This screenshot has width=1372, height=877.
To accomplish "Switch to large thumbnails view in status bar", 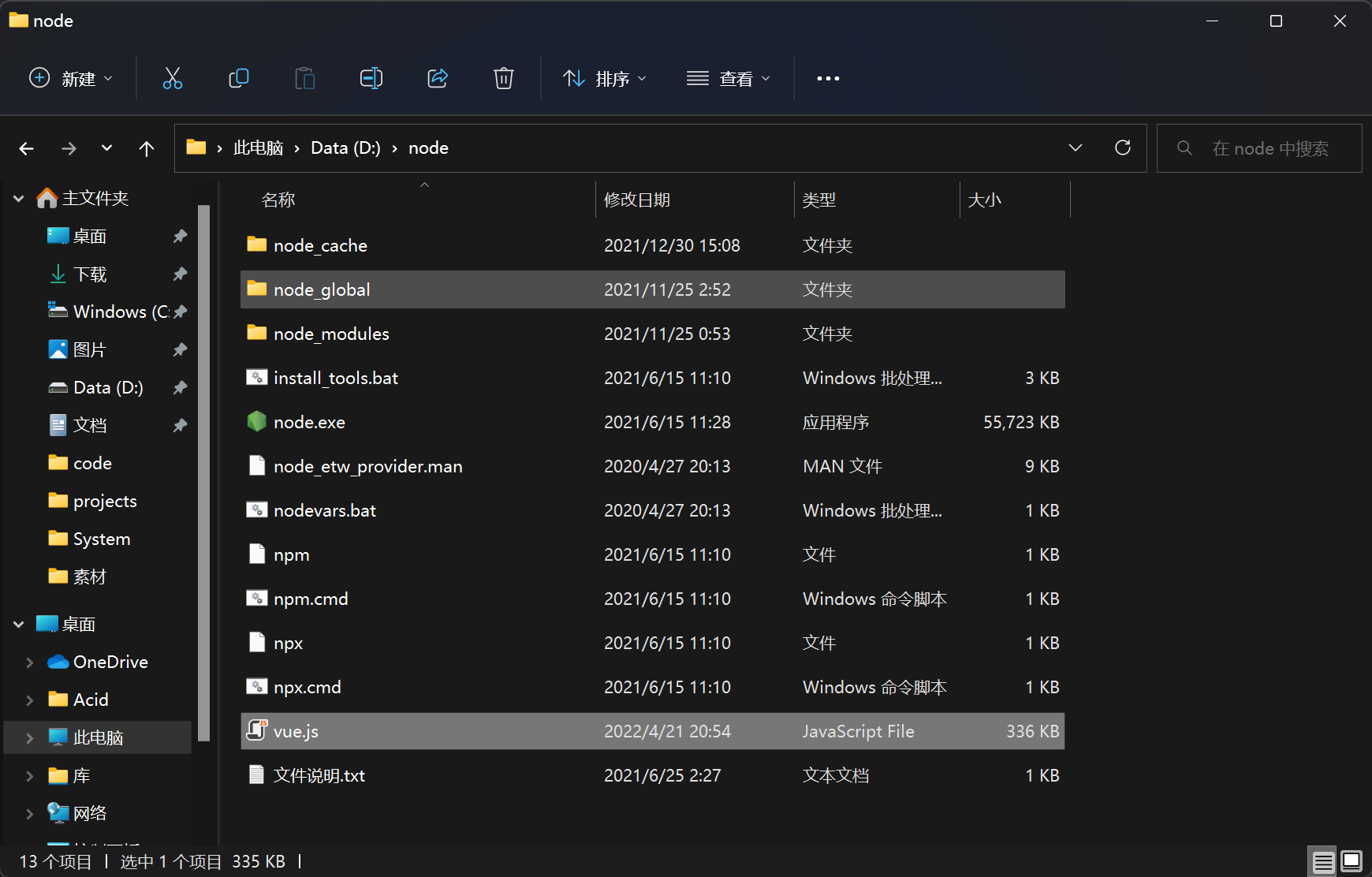I will (x=1351, y=861).
